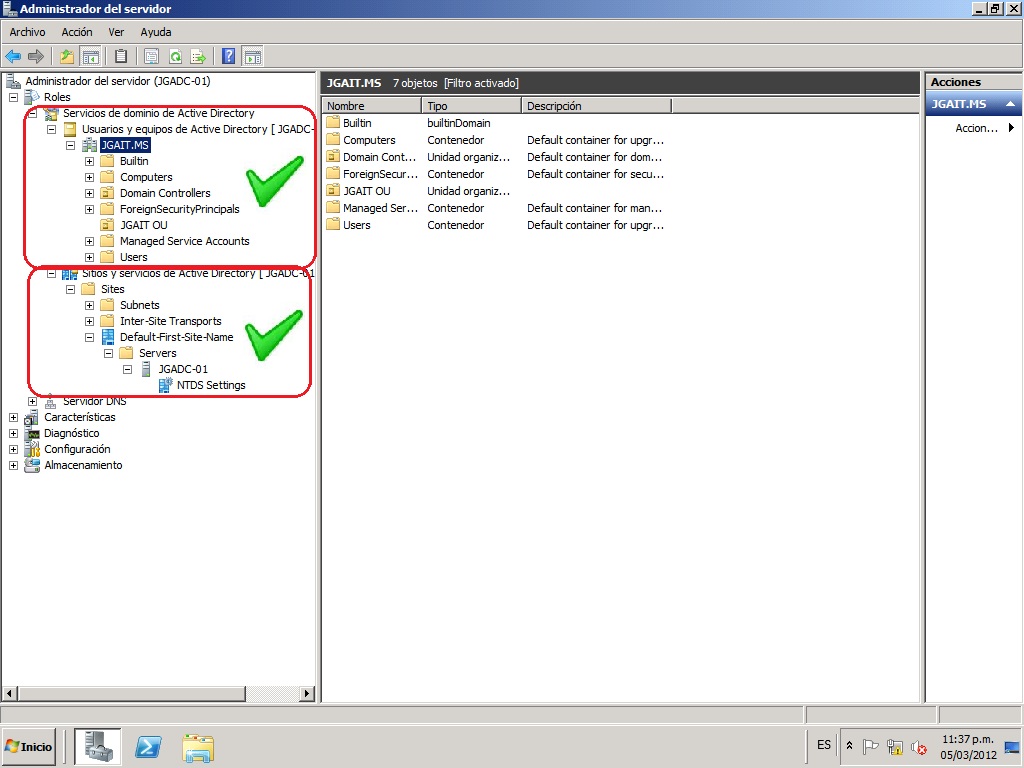Open Windows Explorer from the taskbar
Image resolution: width=1024 pixels, height=768 pixels.
pos(198,748)
